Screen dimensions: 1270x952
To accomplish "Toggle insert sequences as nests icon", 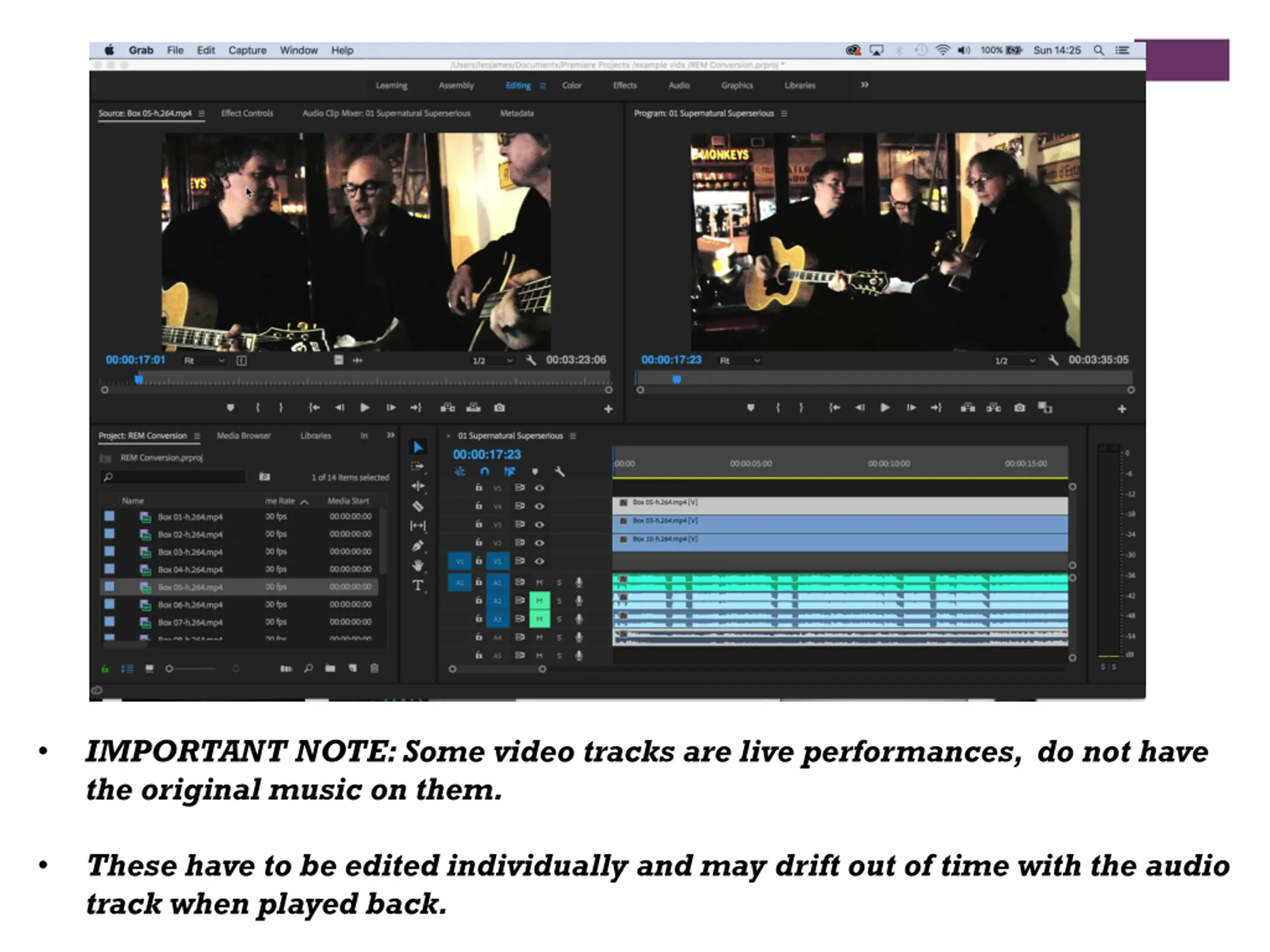I will point(459,472).
